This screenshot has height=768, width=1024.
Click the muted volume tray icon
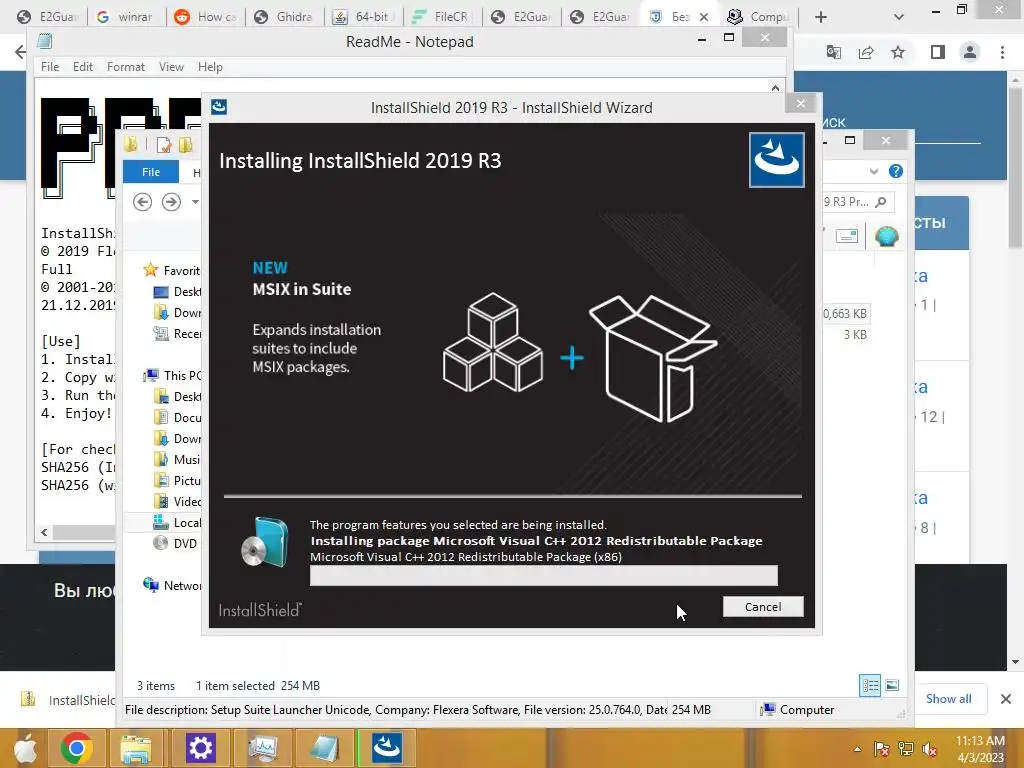pyautogui.click(x=929, y=749)
